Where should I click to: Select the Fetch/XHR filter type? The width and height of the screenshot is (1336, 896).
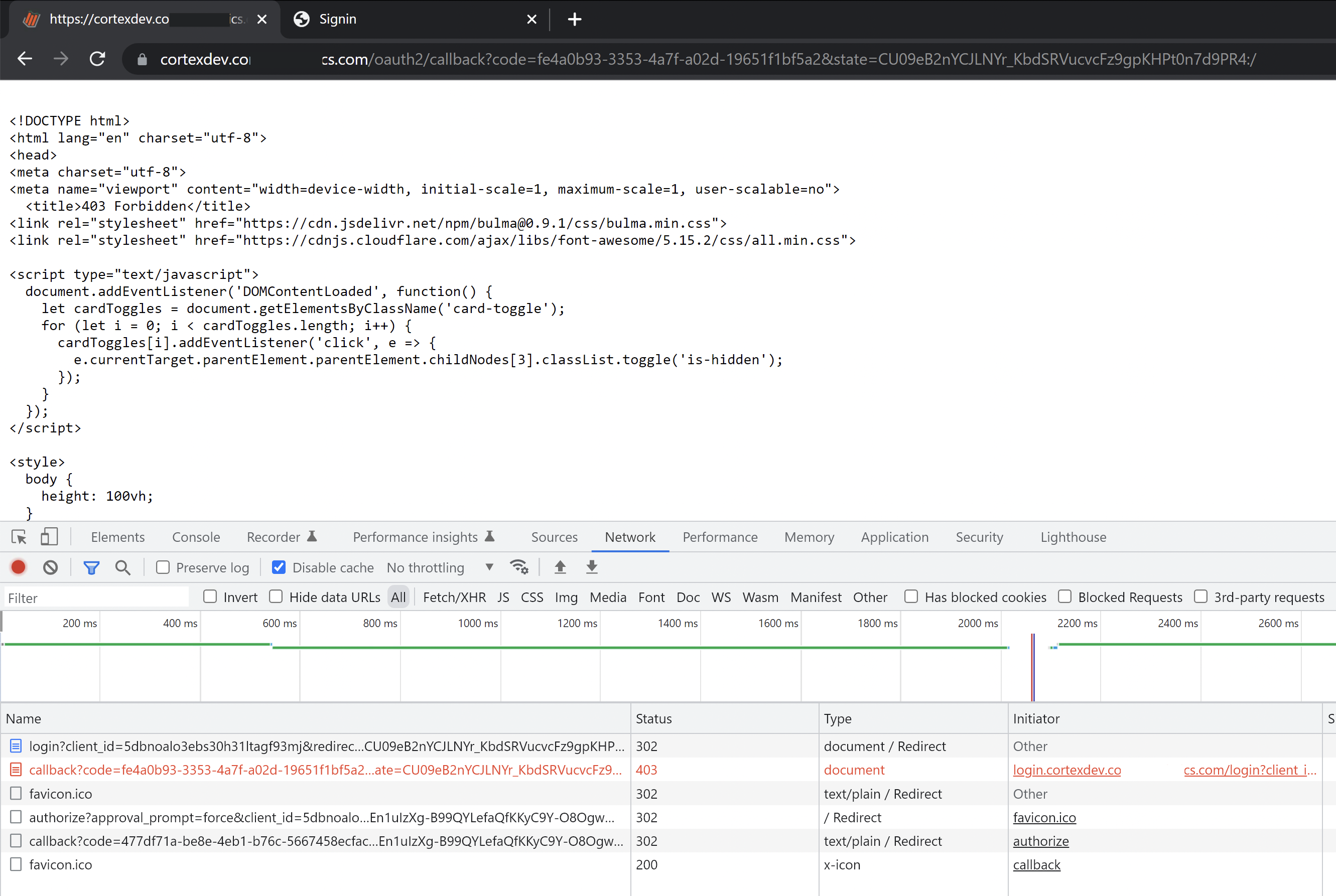point(454,597)
